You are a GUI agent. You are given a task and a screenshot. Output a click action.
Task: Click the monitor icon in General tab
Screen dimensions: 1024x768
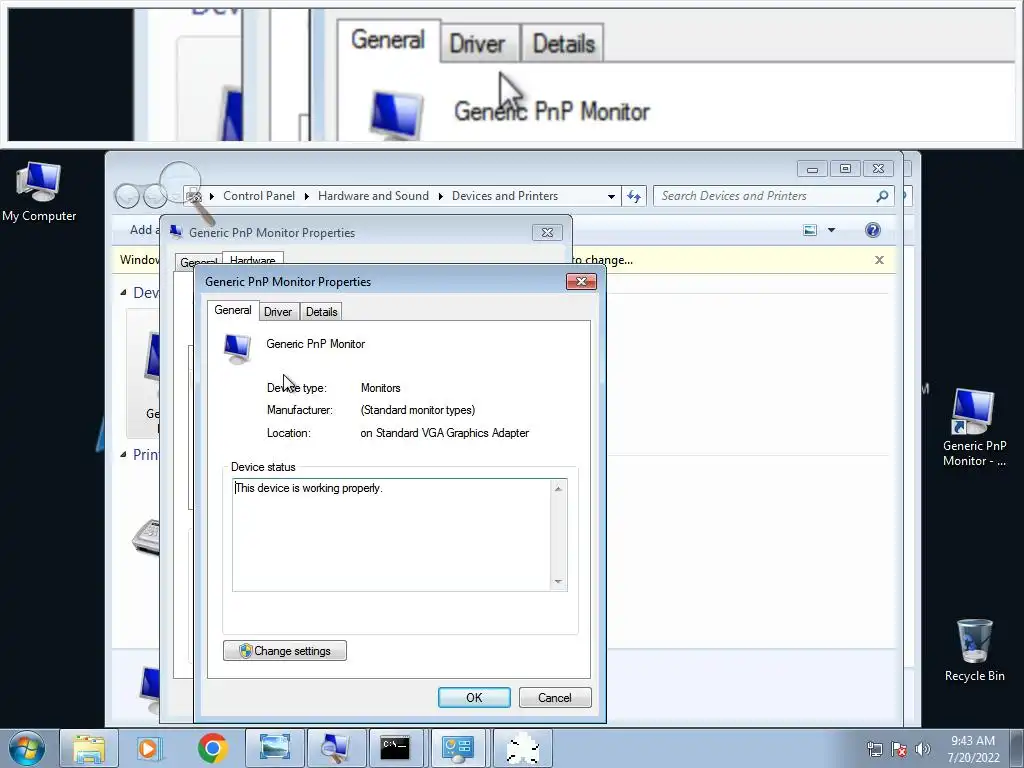click(237, 349)
